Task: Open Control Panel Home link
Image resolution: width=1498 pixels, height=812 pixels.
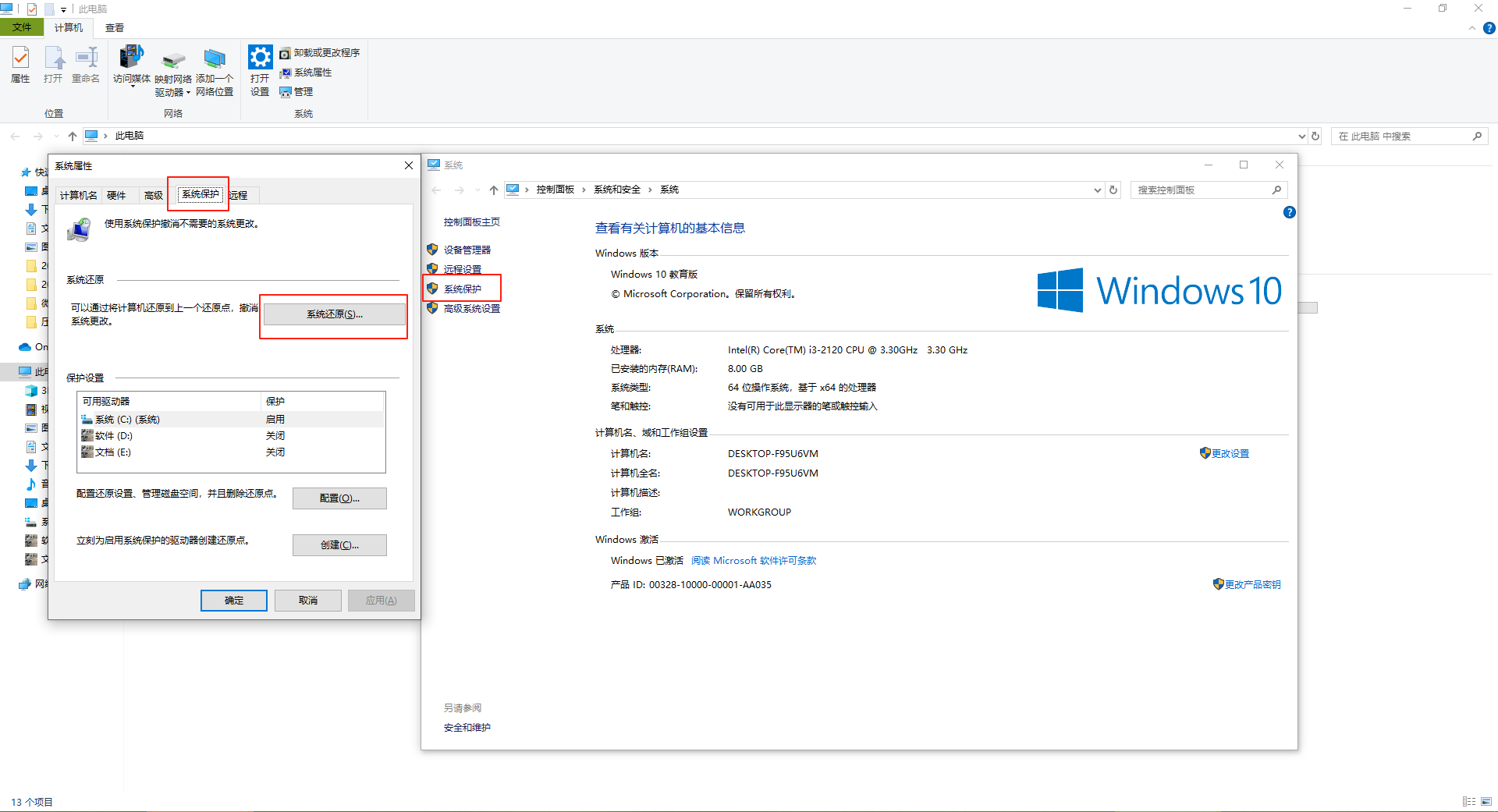Action: point(472,222)
